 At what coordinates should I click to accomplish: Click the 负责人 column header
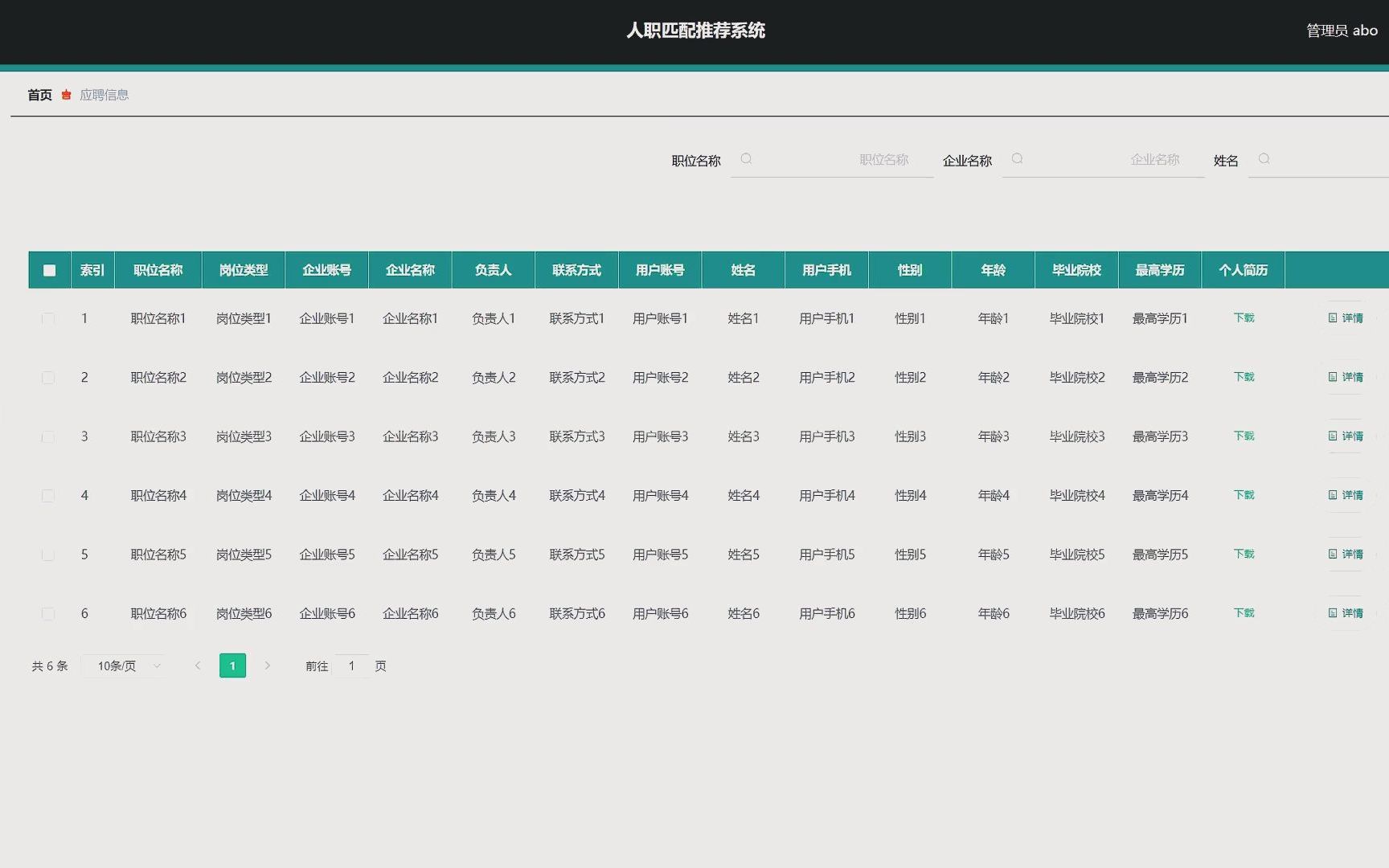pyautogui.click(x=494, y=270)
